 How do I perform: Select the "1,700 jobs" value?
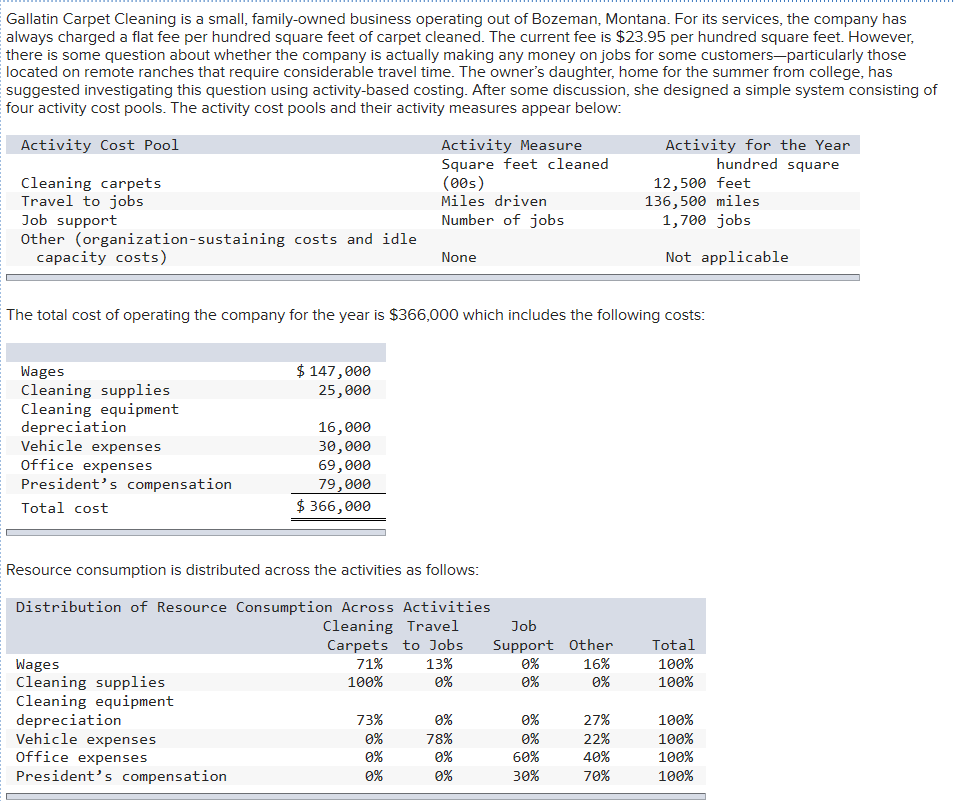[707, 220]
